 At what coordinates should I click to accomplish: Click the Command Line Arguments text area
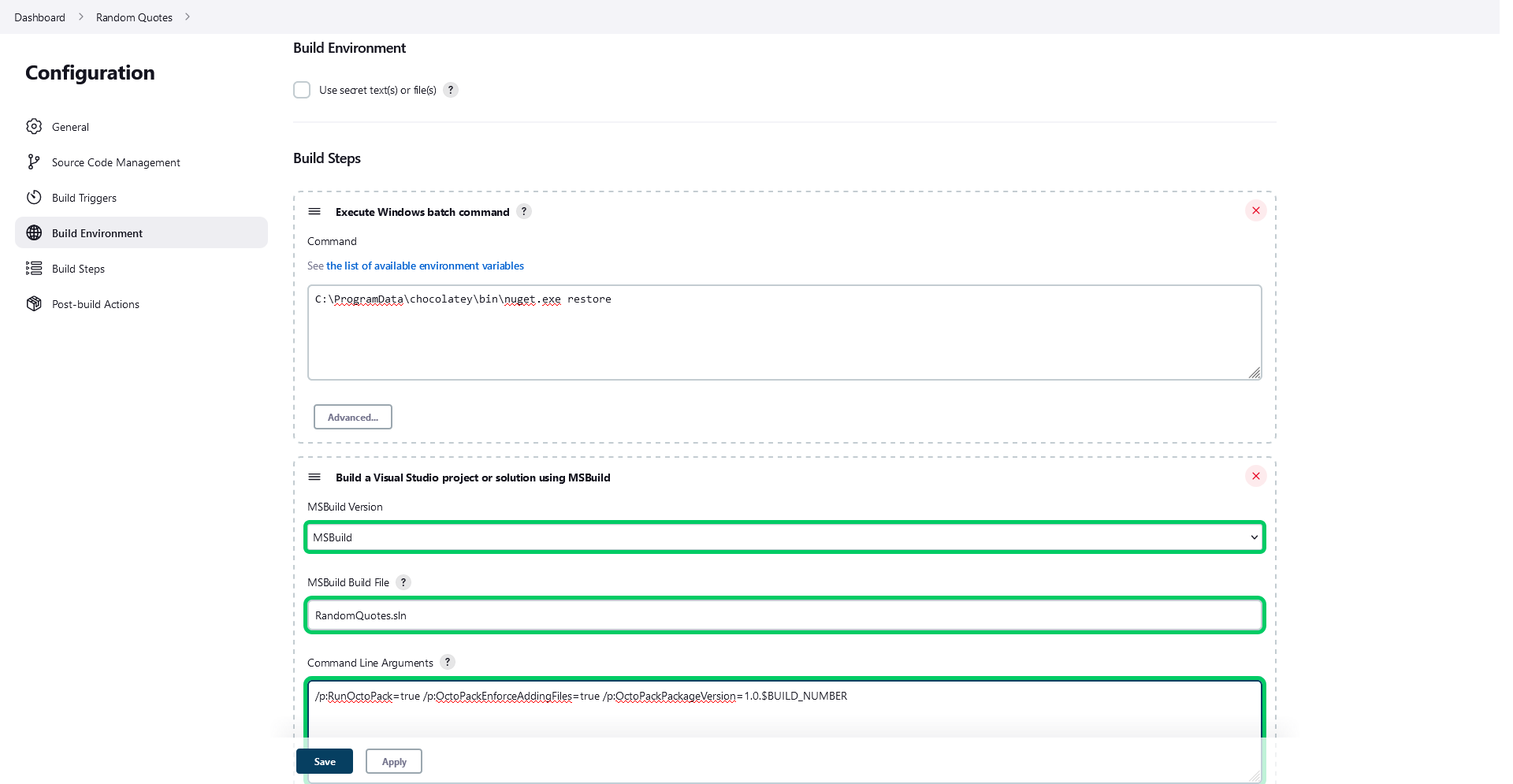[785, 730]
